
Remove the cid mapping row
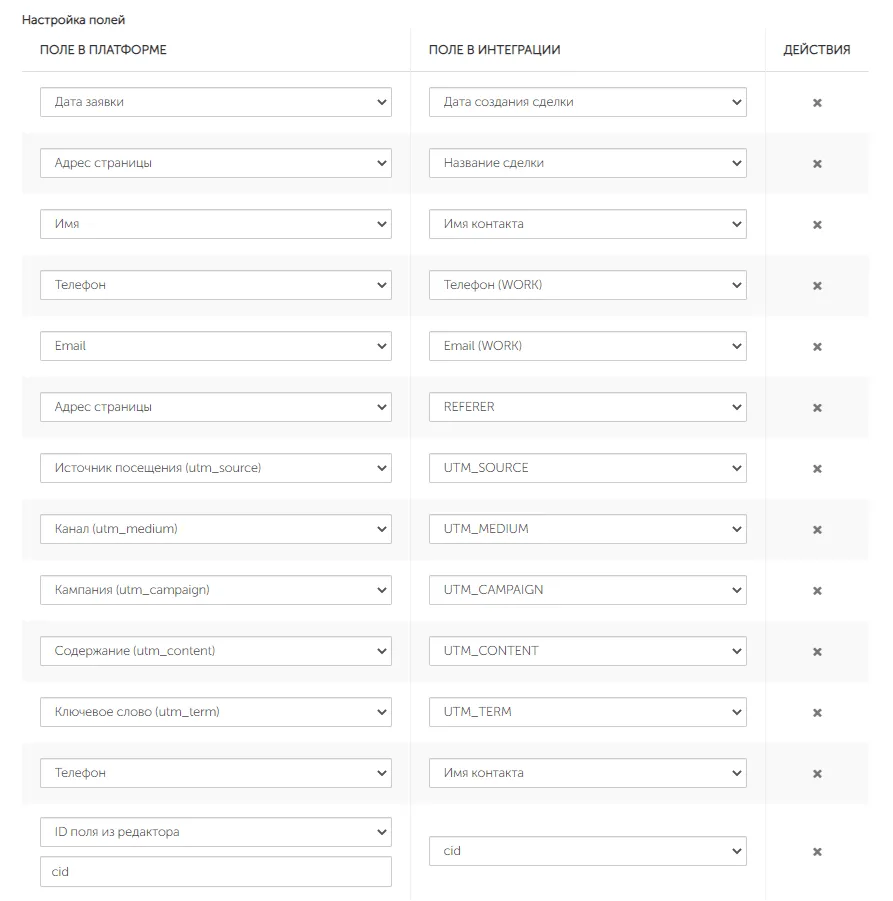click(x=817, y=852)
